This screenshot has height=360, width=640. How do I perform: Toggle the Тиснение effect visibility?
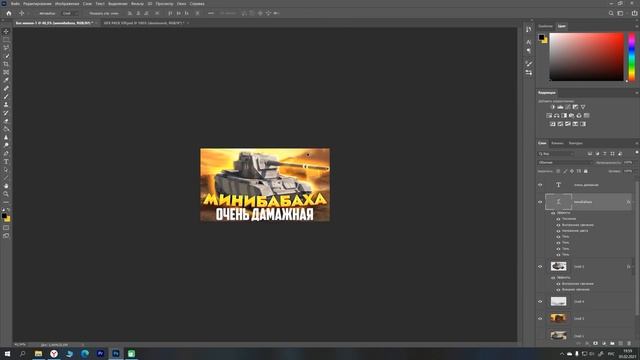(558, 219)
